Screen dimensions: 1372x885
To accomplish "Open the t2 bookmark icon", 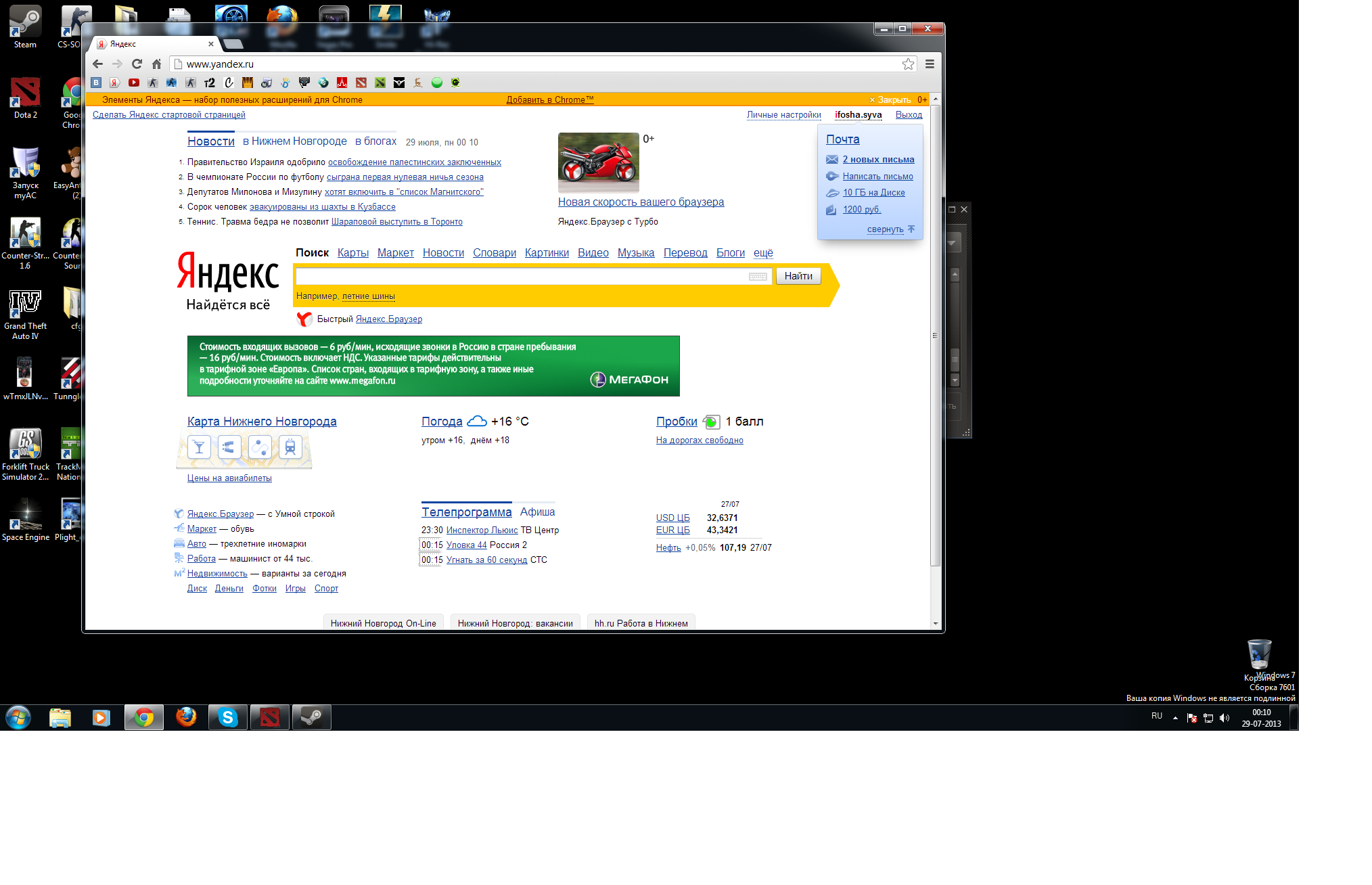I will [x=210, y=83].
